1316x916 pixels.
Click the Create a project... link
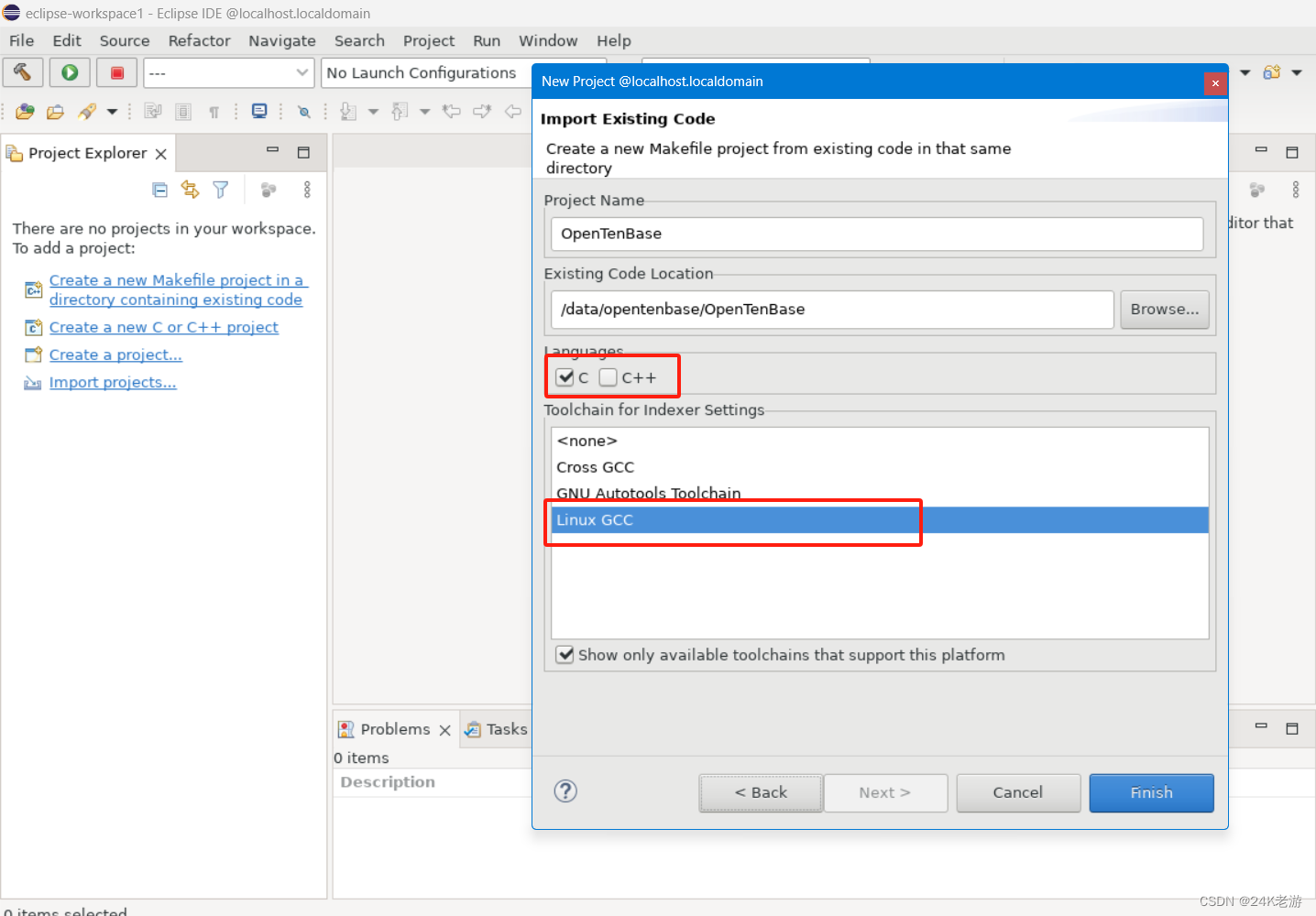pyautogui.click(x=115, y=354)
